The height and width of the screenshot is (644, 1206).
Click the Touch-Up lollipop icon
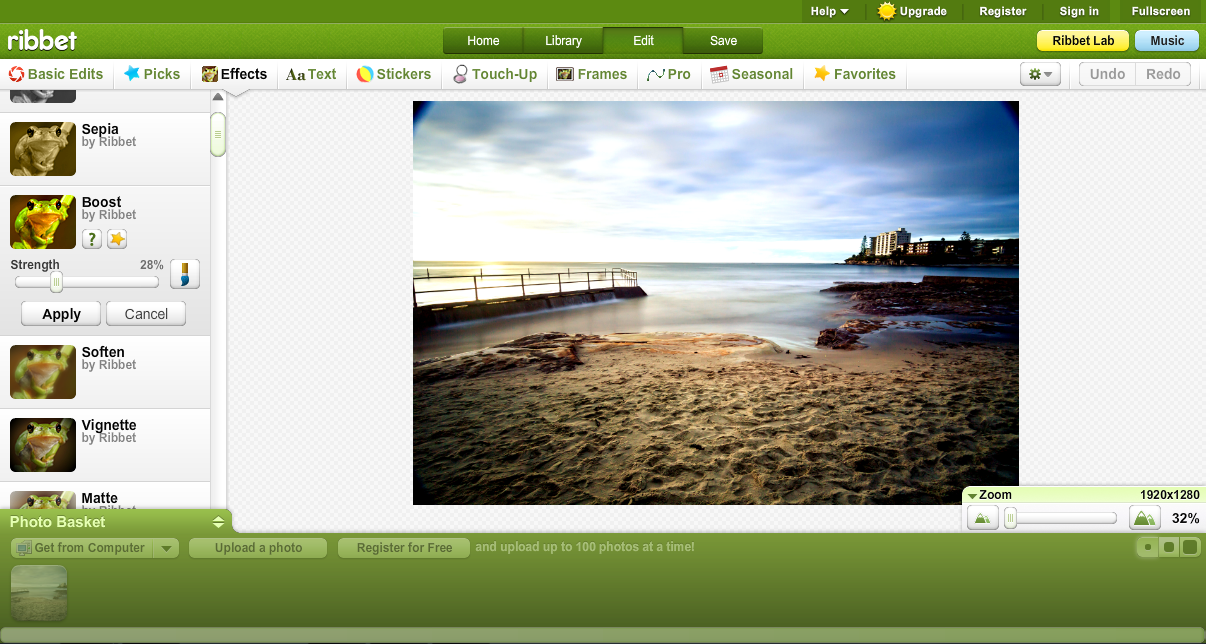point(460,74)
